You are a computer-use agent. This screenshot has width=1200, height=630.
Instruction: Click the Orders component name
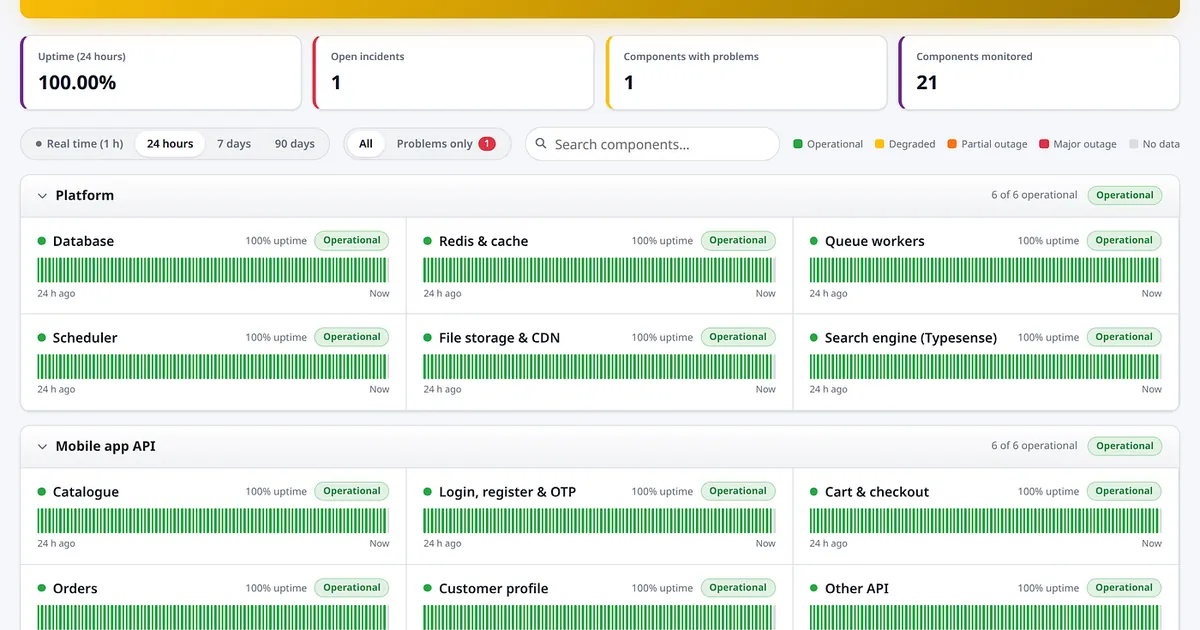point(75,589)
